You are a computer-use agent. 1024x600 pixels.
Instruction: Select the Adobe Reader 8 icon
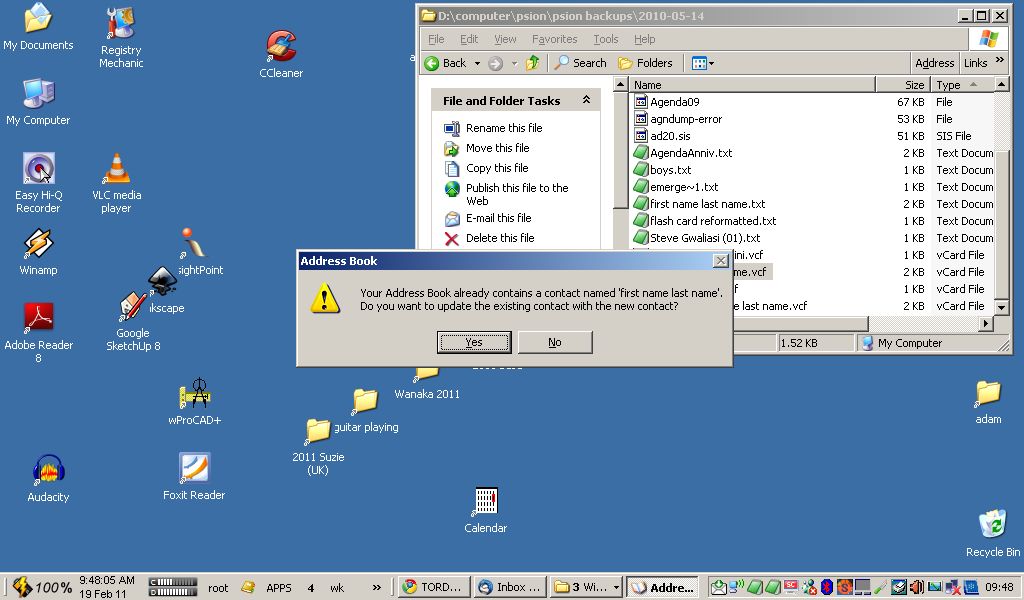[39, 318]
